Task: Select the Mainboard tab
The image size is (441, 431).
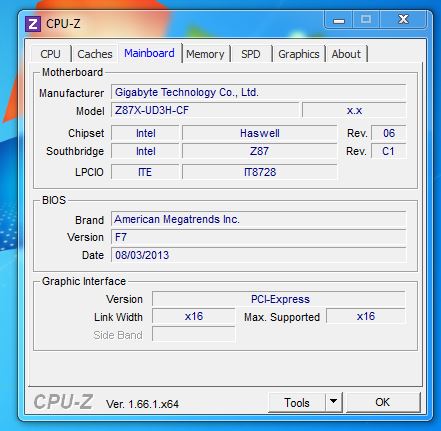Action: 149,53
